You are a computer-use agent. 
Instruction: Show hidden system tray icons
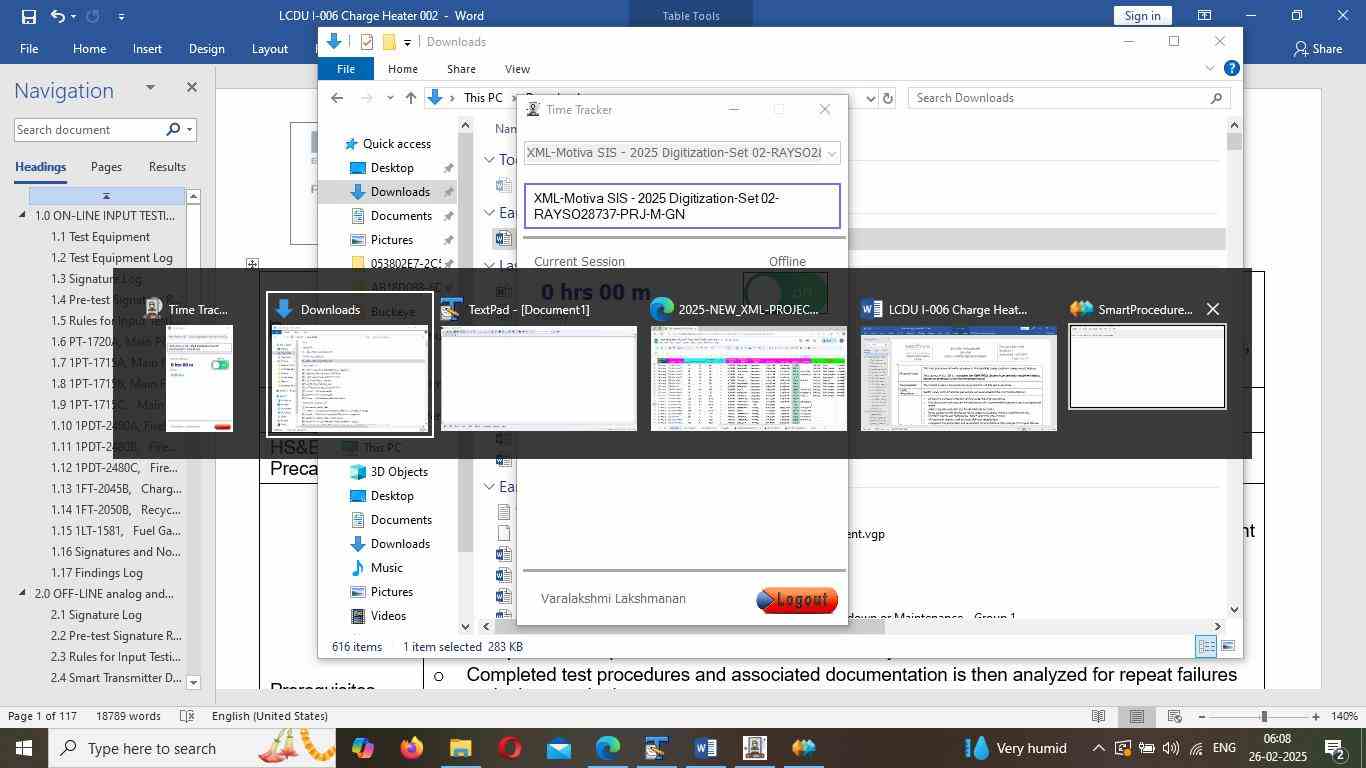click(x=1098, y=748)
